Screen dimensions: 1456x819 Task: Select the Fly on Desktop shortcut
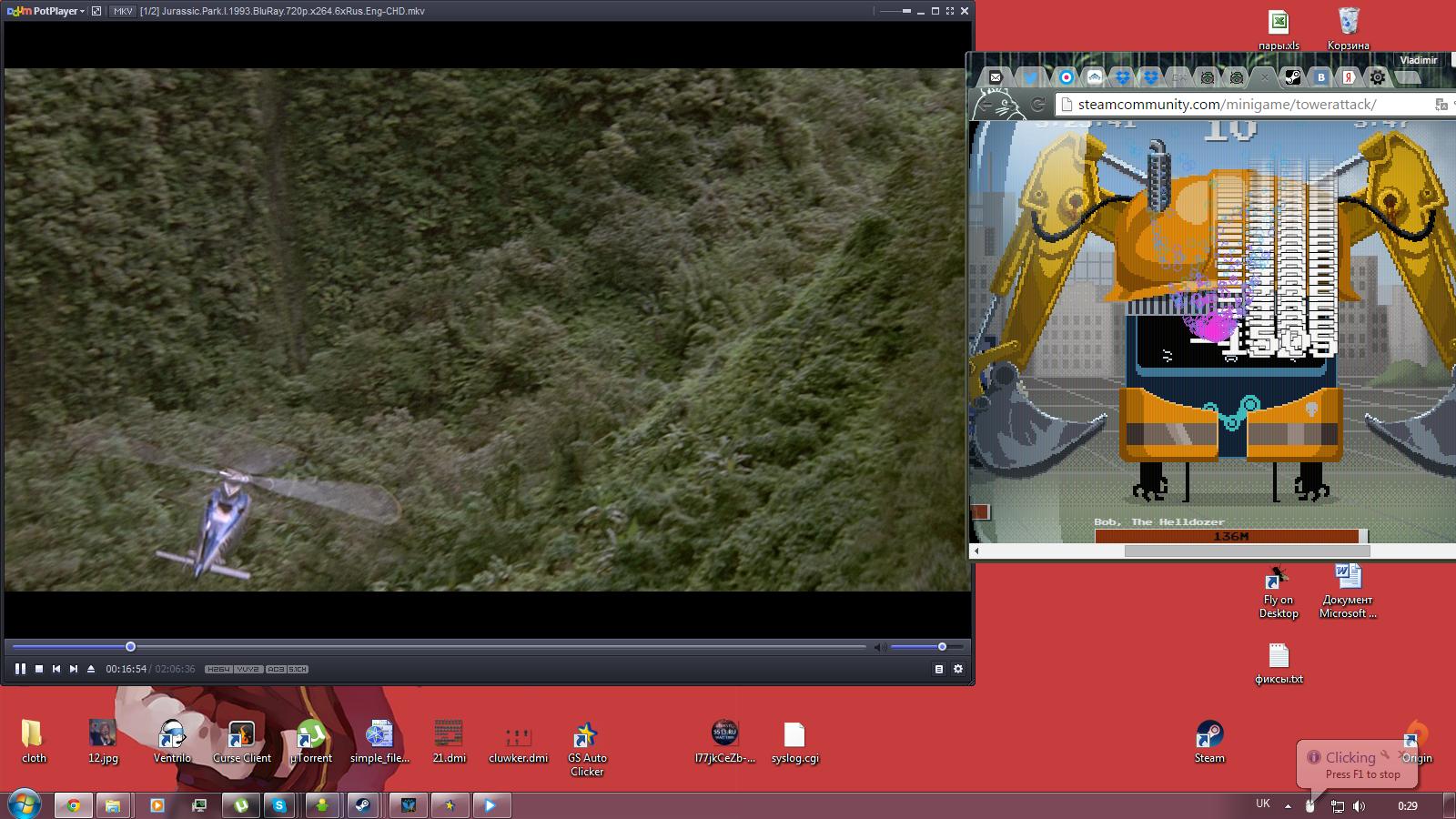click(1279, 591)
